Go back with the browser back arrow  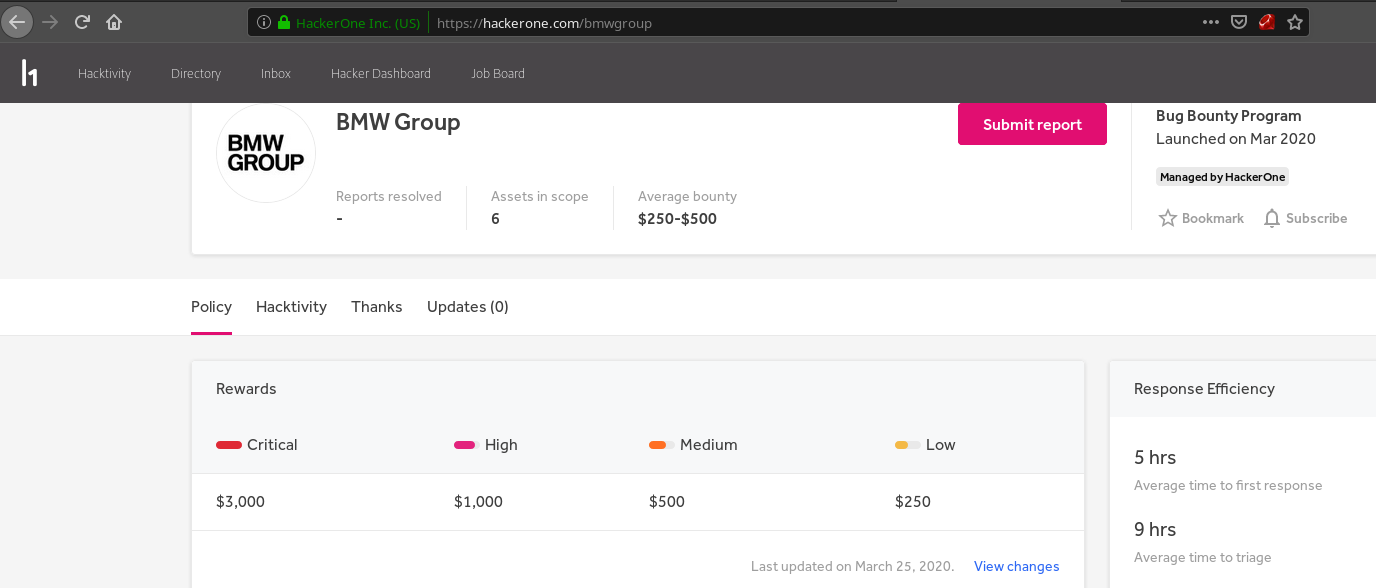(18, 22)
